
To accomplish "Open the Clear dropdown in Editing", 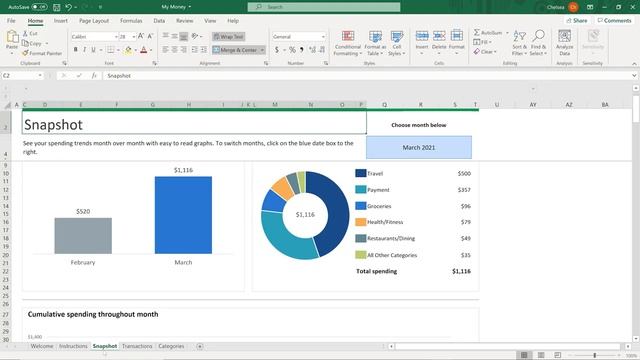I will coord(485,52).
